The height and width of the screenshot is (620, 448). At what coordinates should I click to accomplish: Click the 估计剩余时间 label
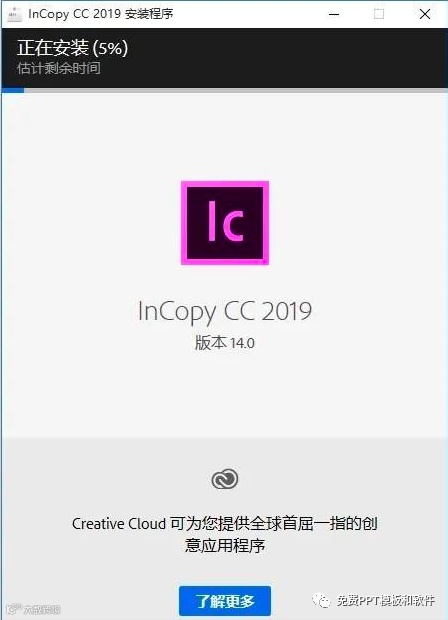click(59, 68)
